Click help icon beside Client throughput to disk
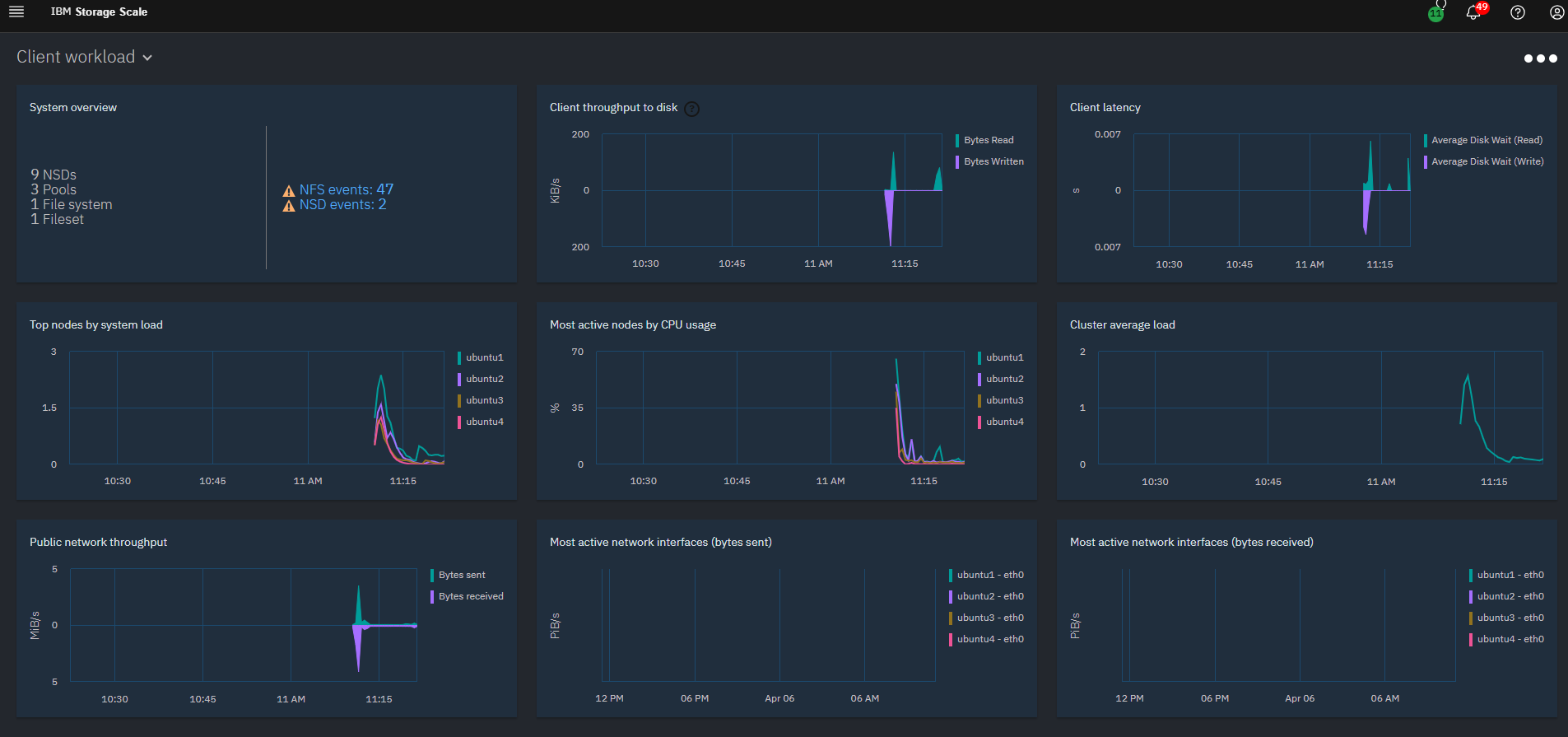Screen dimensions: 1568x737 (692, 109)
